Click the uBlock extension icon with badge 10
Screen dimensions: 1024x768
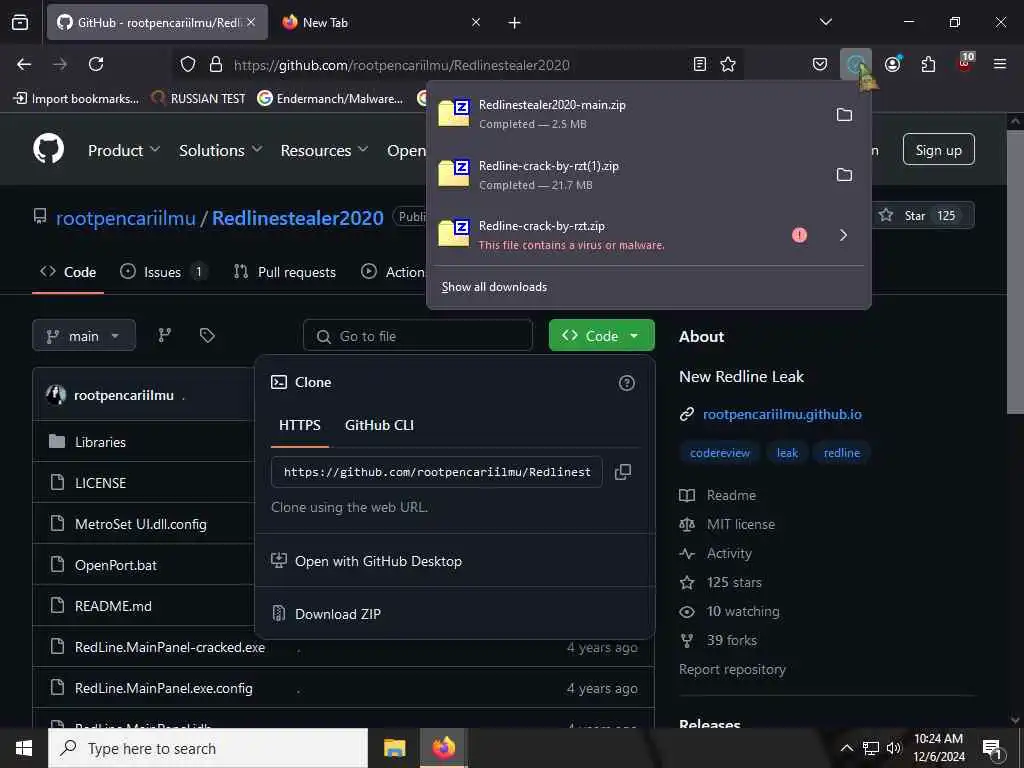pos(965,63)
